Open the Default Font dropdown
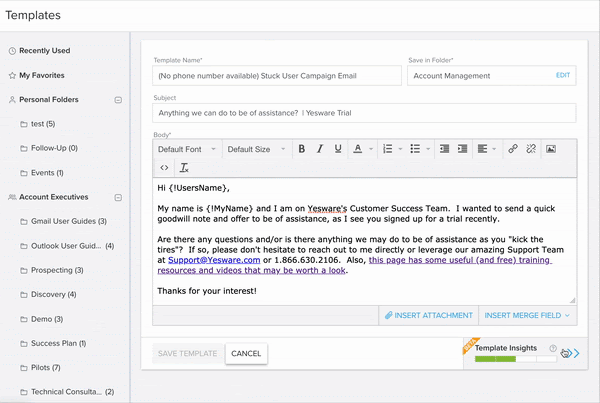600x403 pixels. click(x=185, y=149)
